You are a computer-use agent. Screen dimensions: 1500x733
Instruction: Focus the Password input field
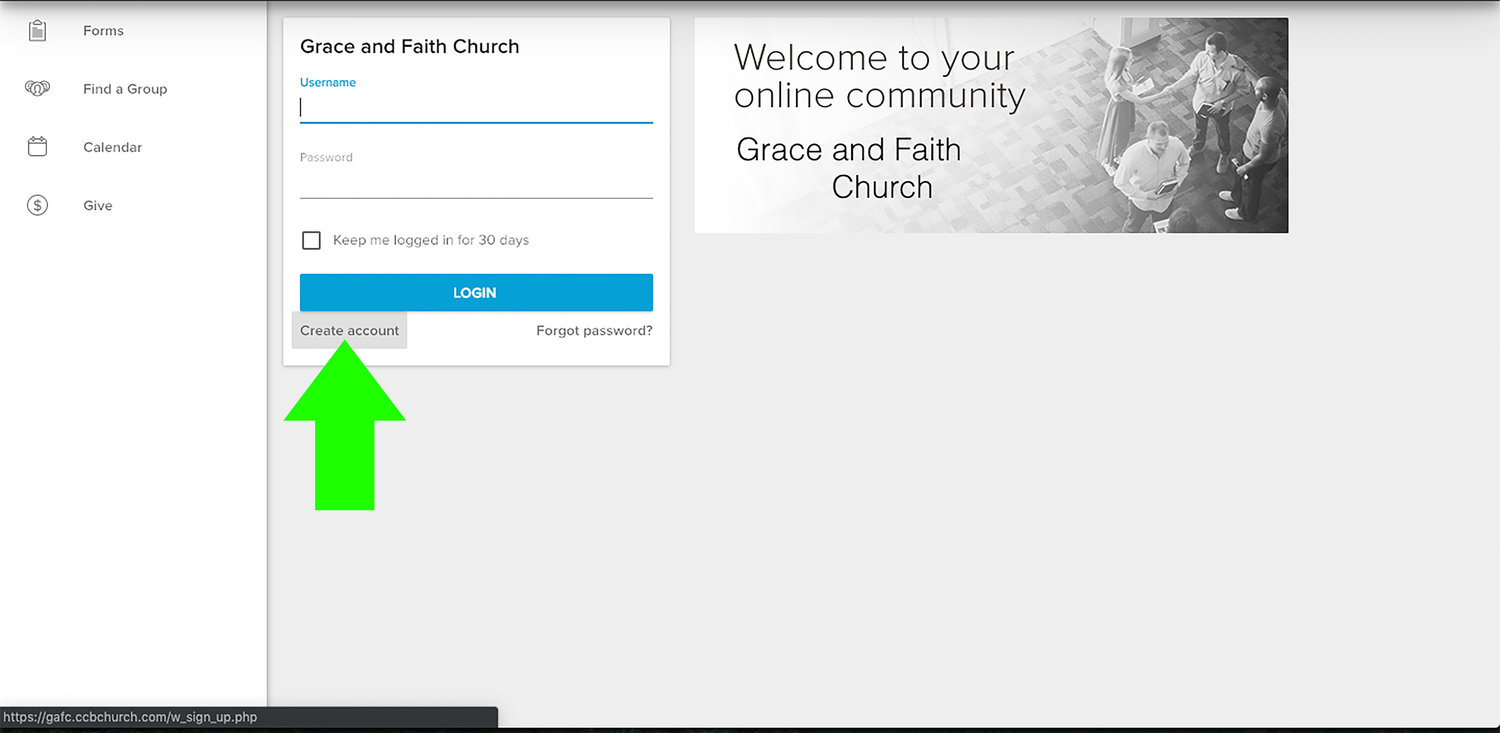476,183
